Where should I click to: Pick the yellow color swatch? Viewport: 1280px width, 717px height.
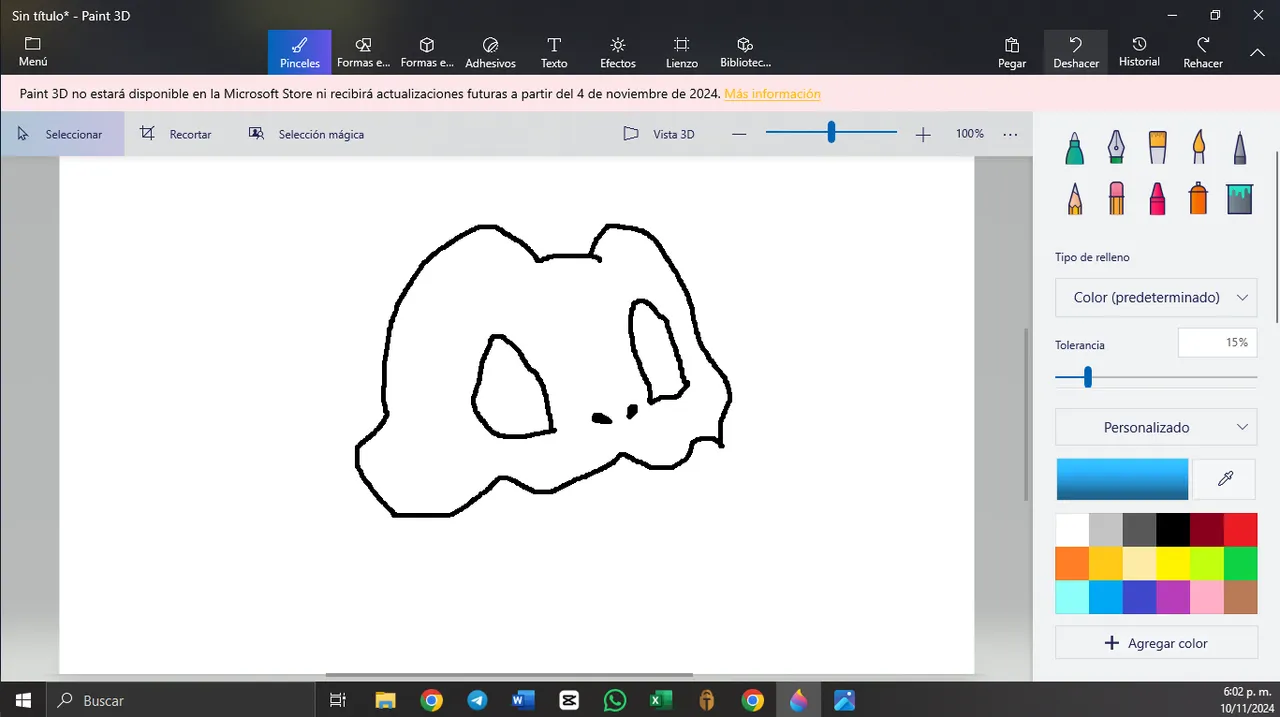pos(1173,563)
